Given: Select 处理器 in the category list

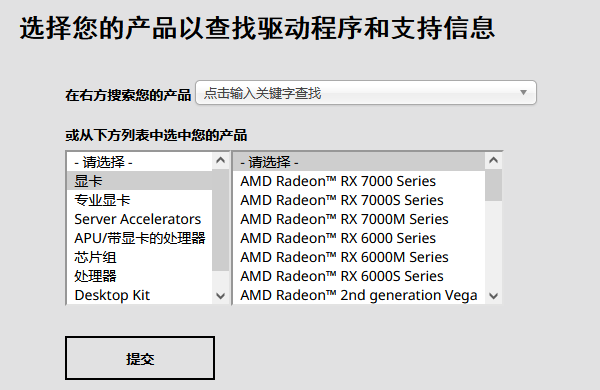Looking at the screenshot, I should point(139,276).
